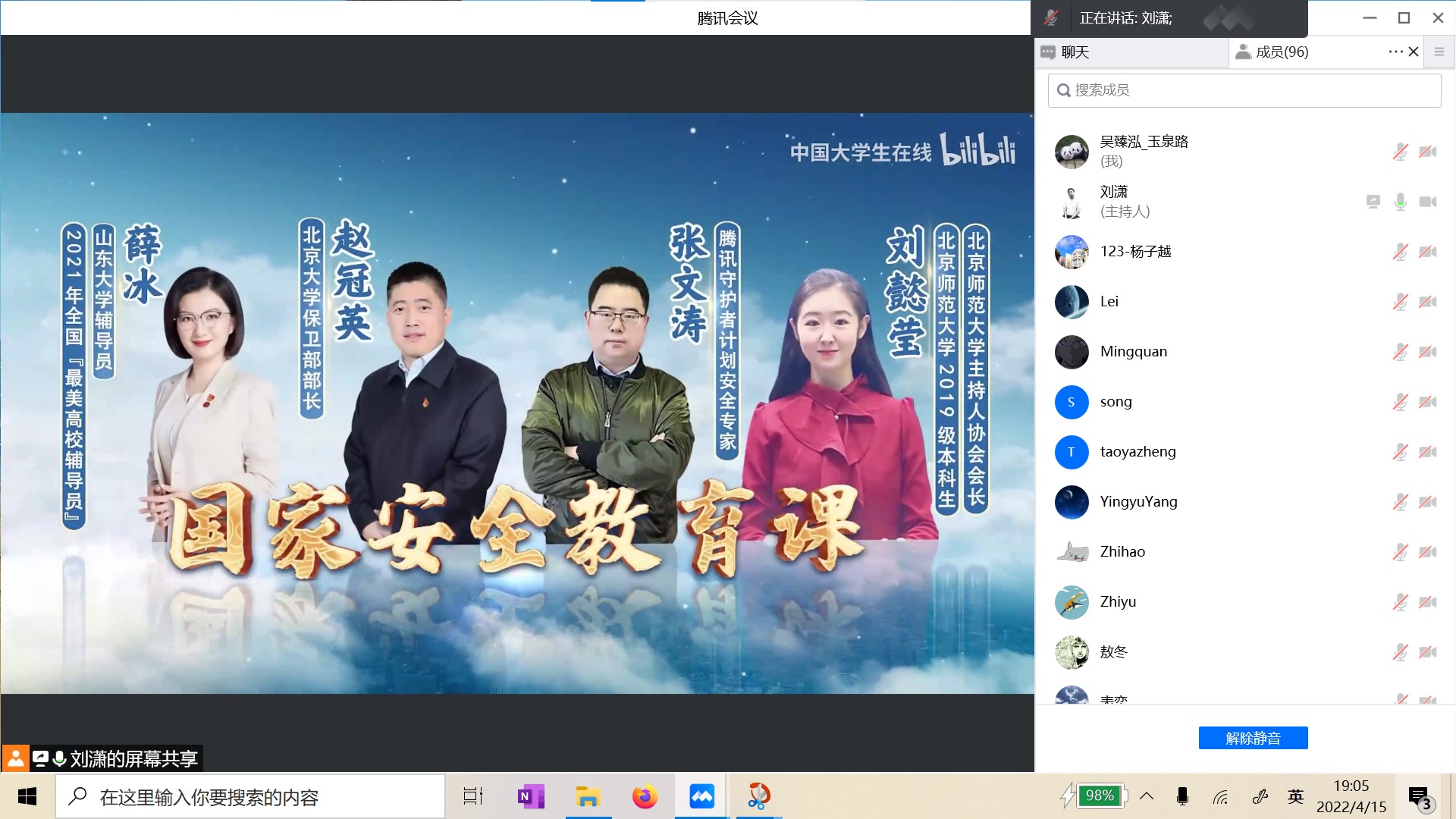
Task: Click host 刘潇's camera icon
Action: click(1428, 202)
